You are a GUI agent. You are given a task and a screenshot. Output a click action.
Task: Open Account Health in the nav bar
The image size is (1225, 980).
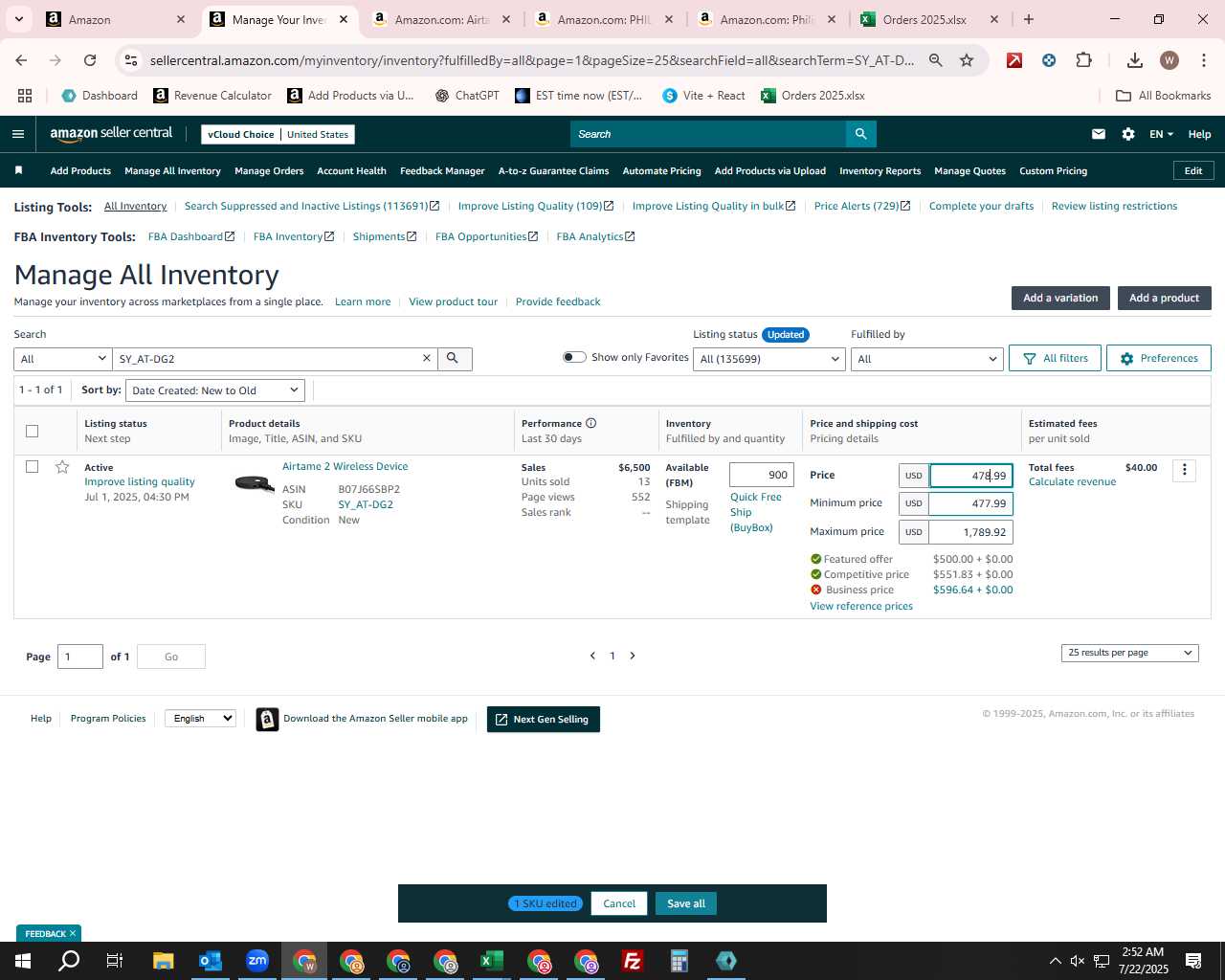click(351, 170)
